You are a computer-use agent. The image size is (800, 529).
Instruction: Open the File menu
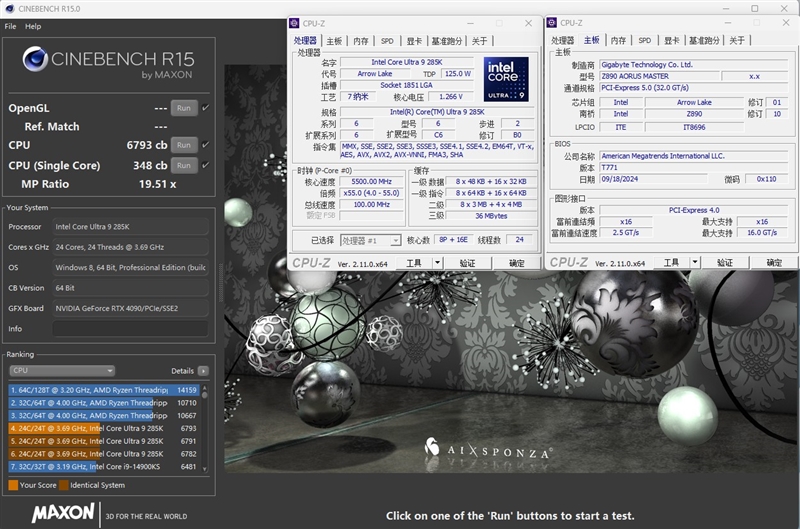[10, 27]
